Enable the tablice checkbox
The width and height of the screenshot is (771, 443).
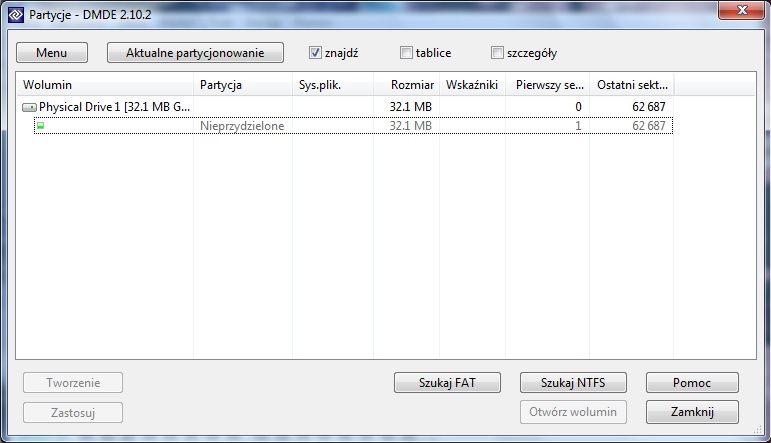click(406, 53)
